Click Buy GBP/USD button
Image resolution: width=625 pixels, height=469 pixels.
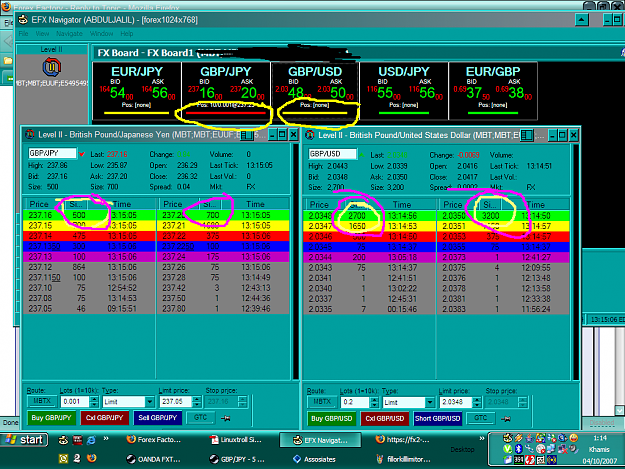click(332, 419)
